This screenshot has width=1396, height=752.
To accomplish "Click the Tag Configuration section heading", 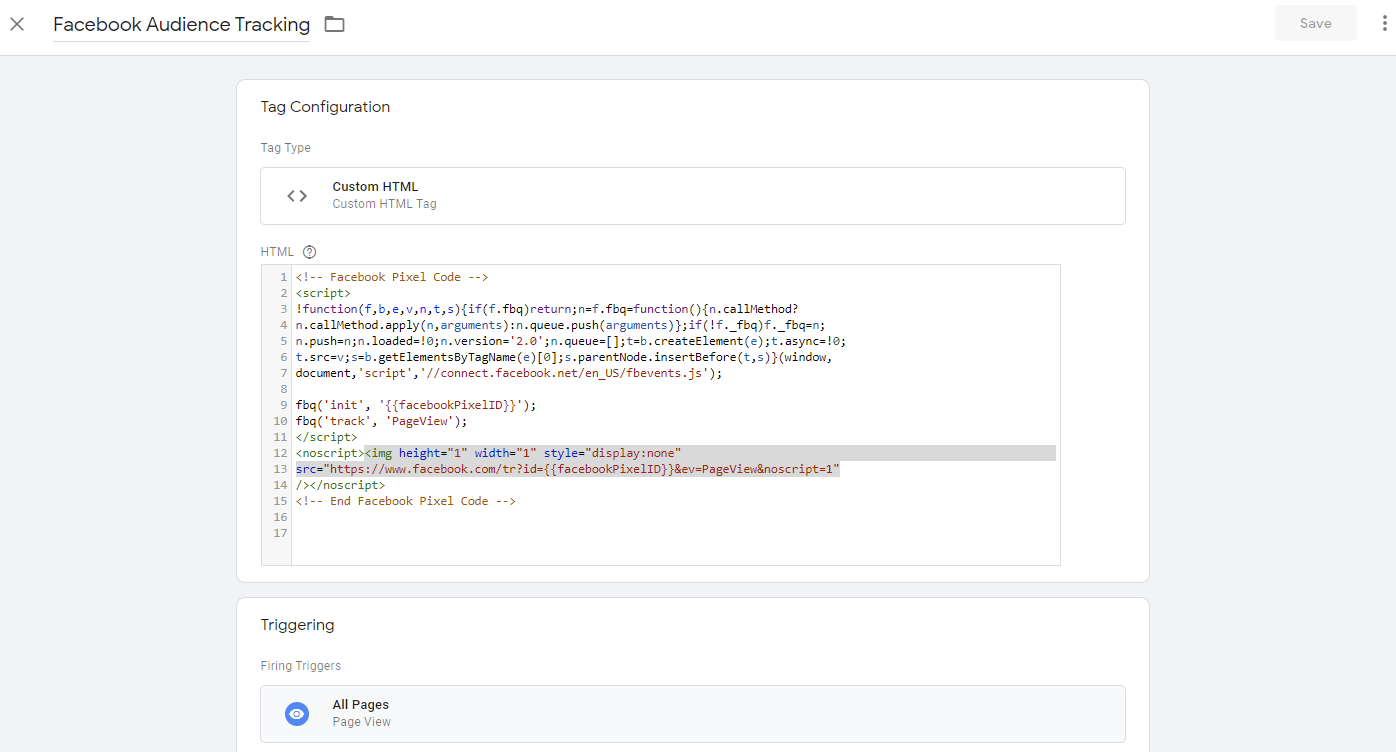I will (x=325, y=107).
